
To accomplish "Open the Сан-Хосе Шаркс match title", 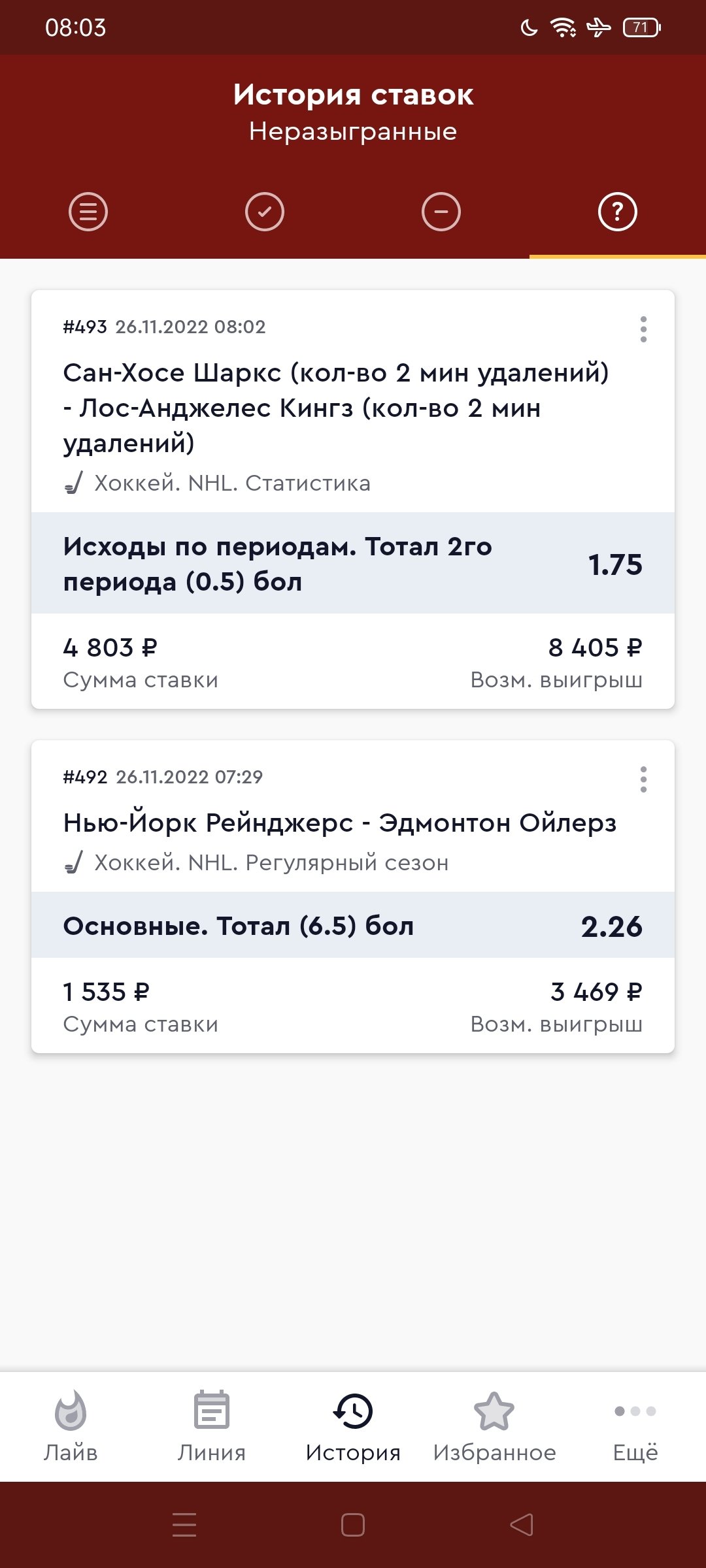I will coord(336,408).
